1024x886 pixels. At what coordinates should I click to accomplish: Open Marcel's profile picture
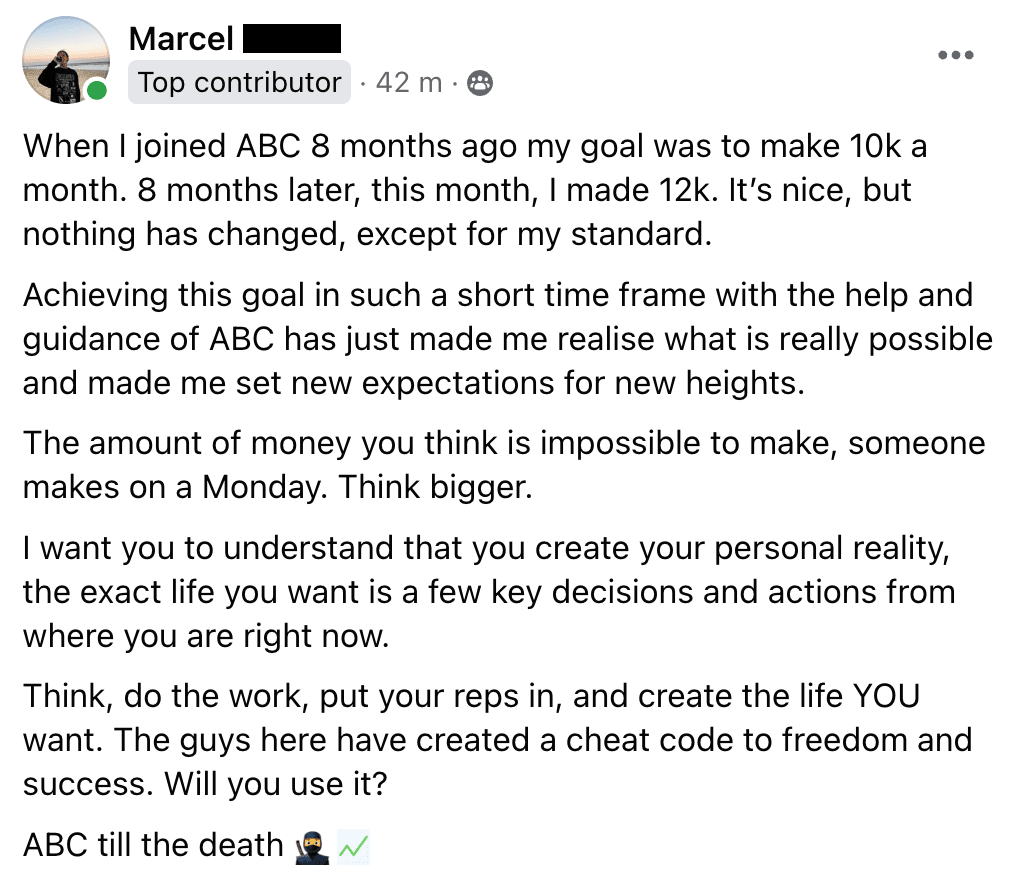[x=65, y=60]
